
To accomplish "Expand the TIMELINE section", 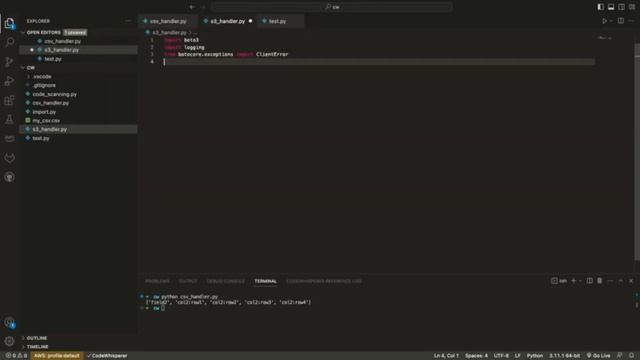I will click(38, 347).
